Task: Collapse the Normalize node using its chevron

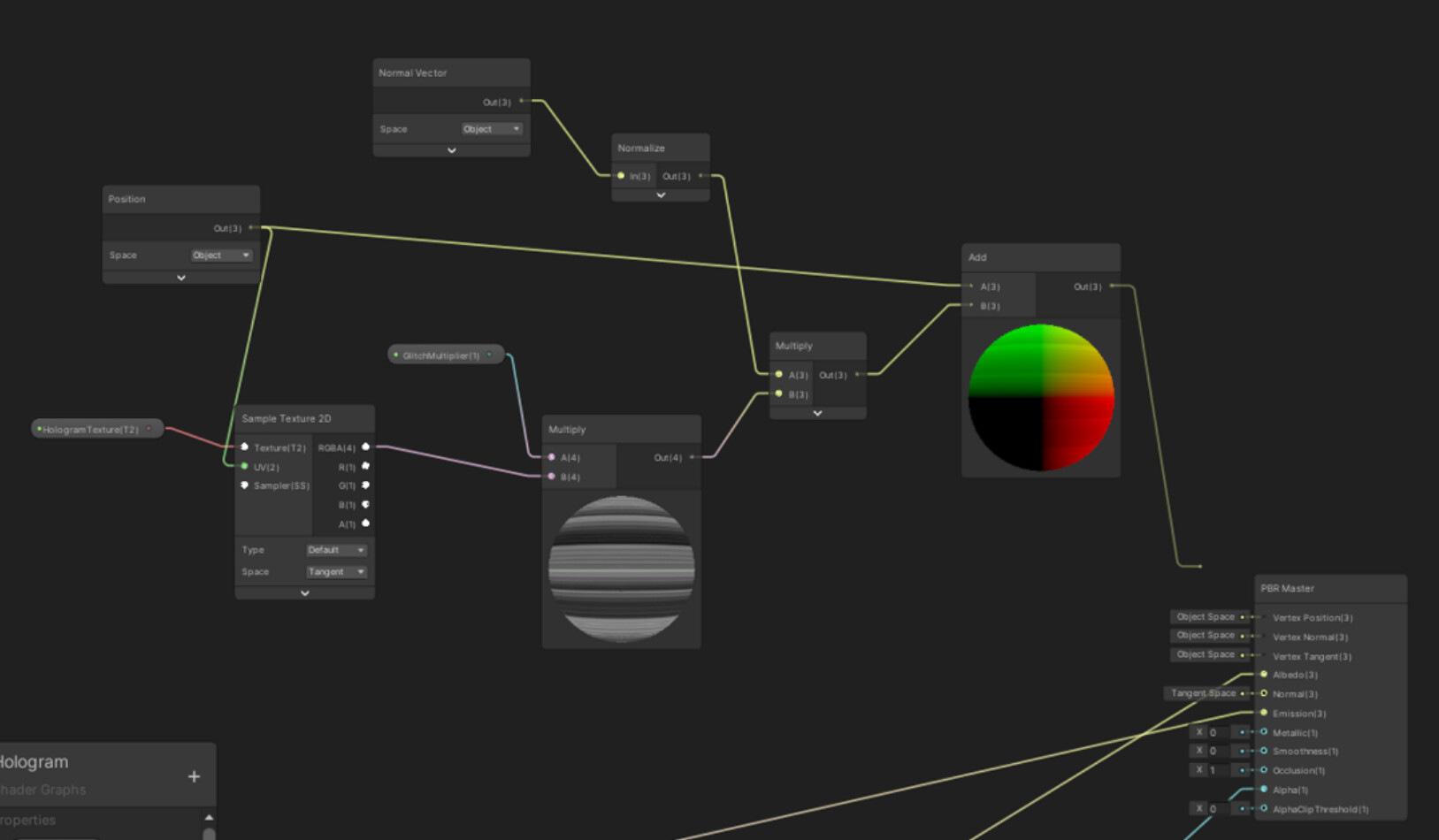Action: pyautogui.click(x=660, y=194)
